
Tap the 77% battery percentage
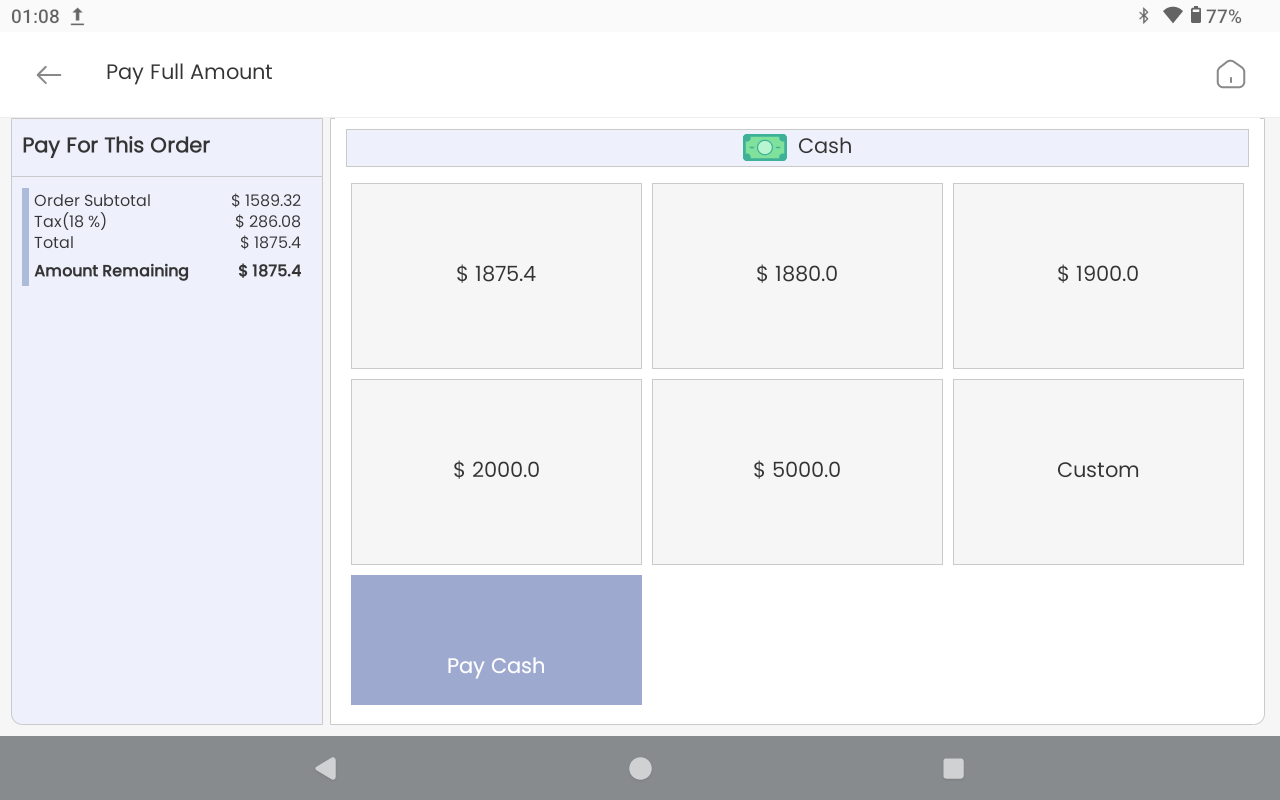point(1224,17)
